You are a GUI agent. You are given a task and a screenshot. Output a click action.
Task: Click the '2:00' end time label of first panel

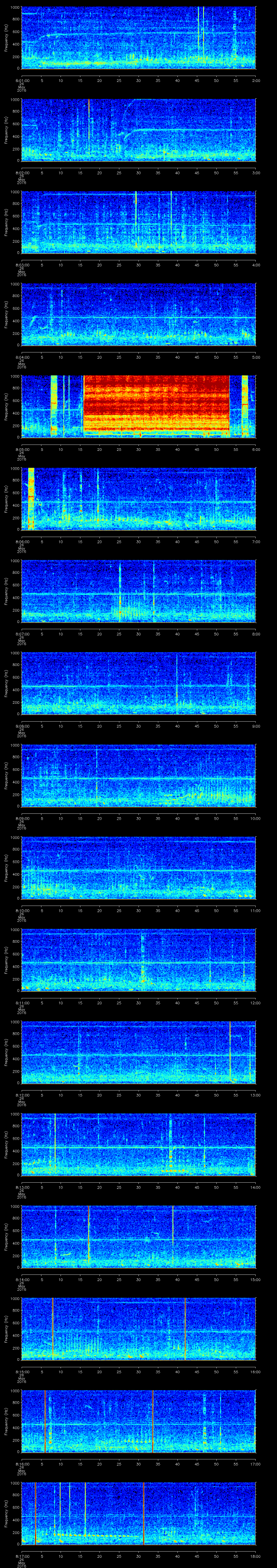pyautogui.click(x=256, y=80)
